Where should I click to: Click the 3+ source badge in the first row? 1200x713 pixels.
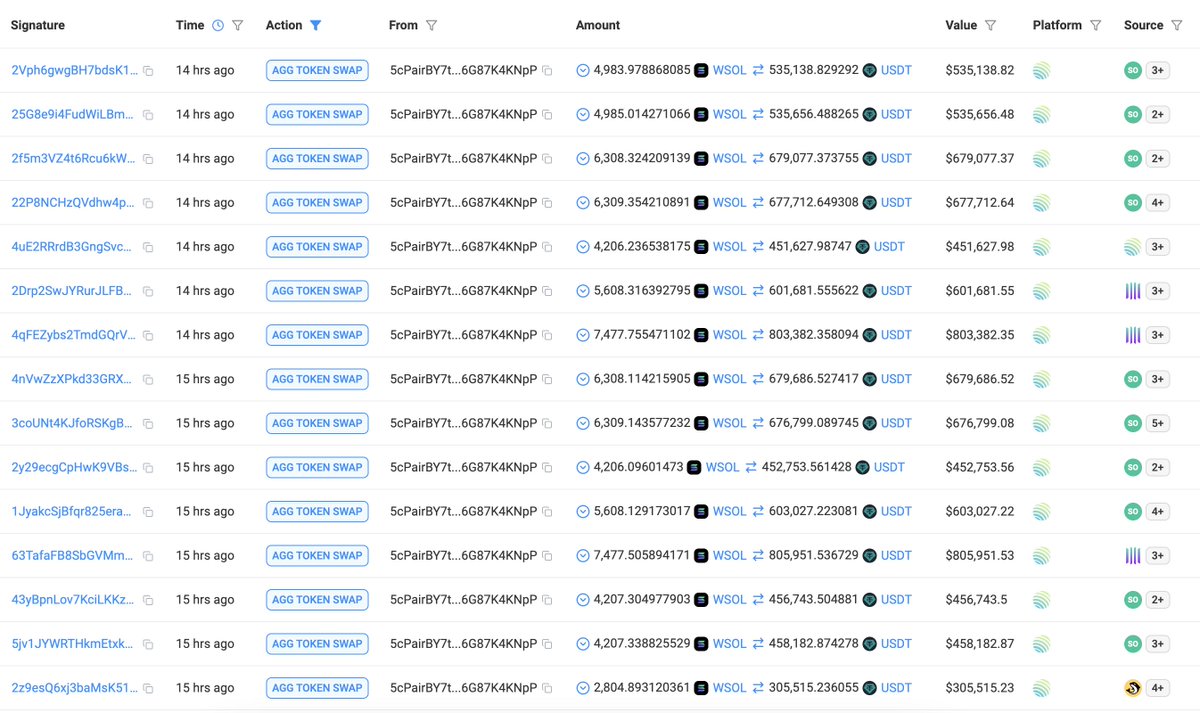(x=1158, y=70)
